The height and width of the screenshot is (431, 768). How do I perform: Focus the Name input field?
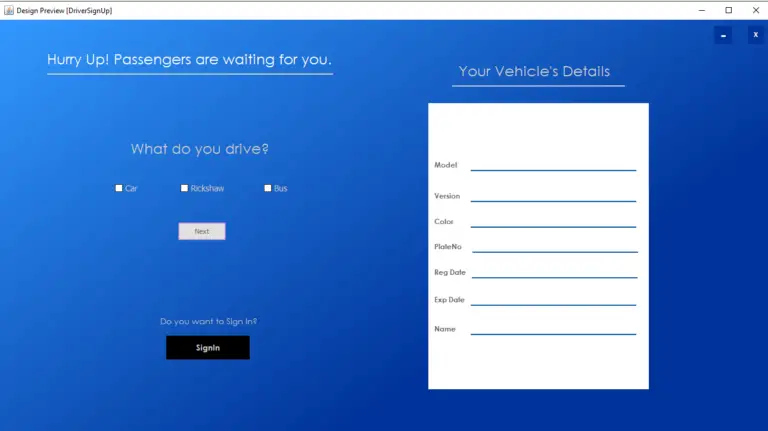coord(553,329)
